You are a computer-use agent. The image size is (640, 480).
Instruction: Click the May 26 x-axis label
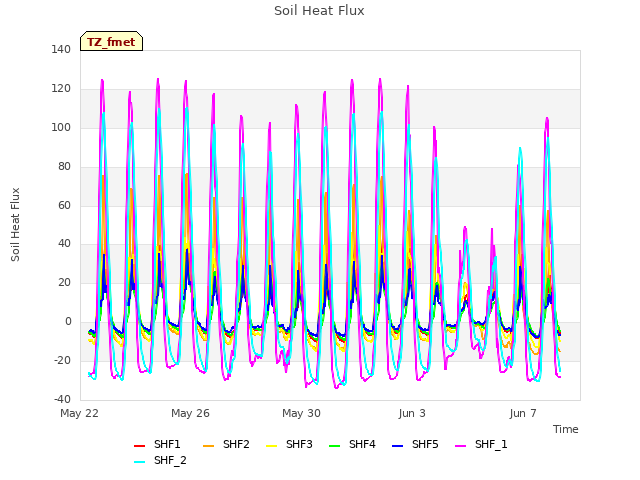click(190, 413)
